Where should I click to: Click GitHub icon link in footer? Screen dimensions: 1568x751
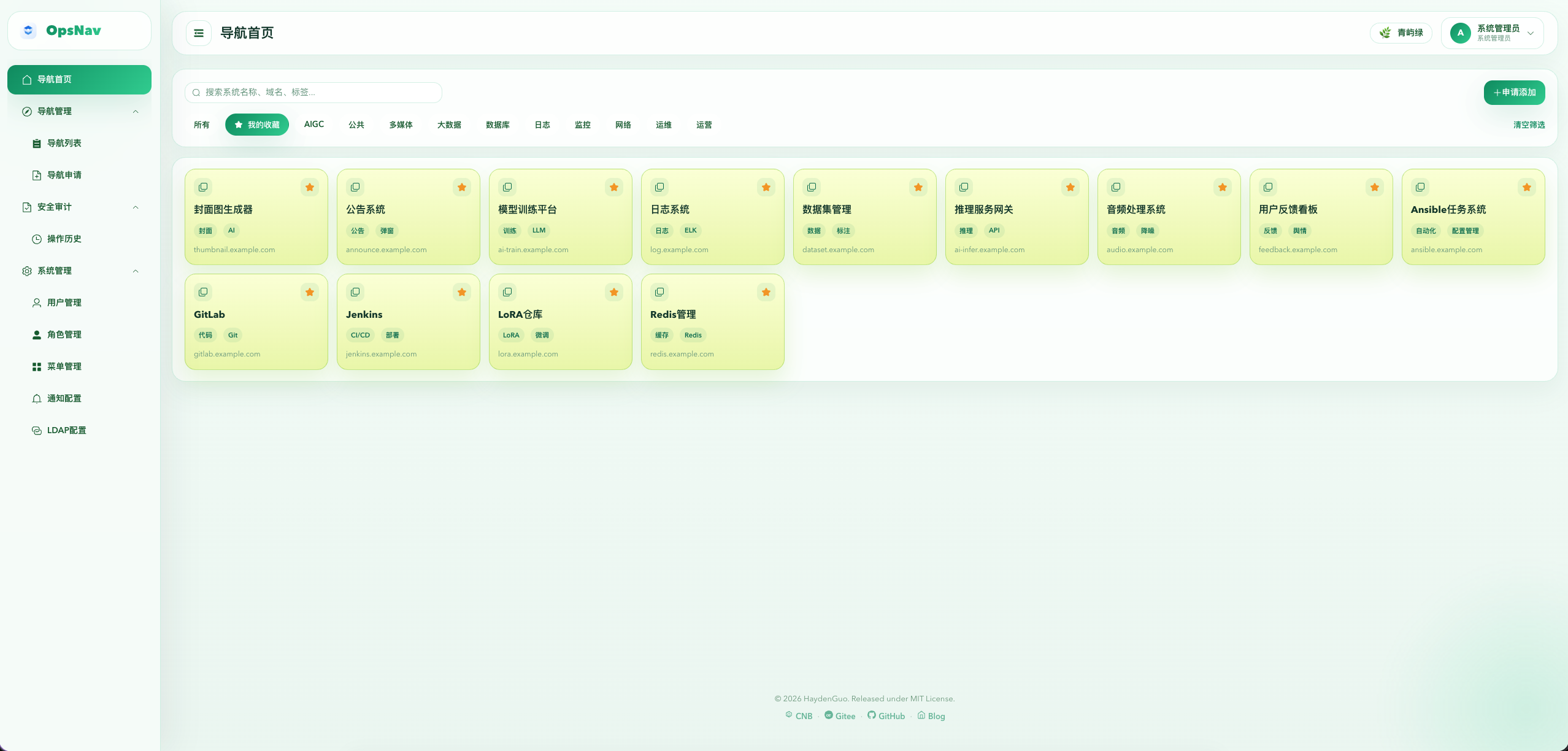(872, 715)
